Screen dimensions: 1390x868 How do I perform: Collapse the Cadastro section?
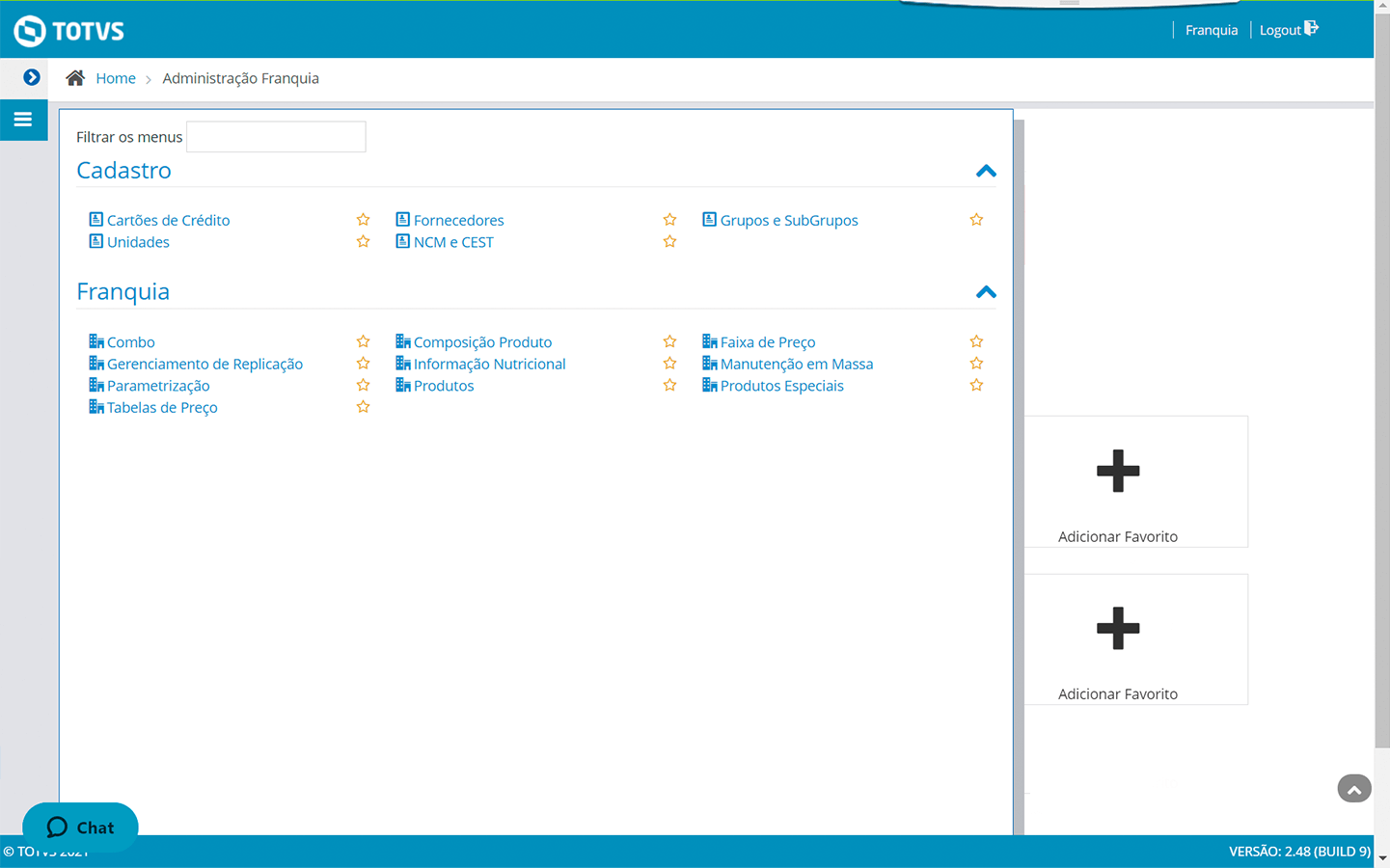click(985, 172)
